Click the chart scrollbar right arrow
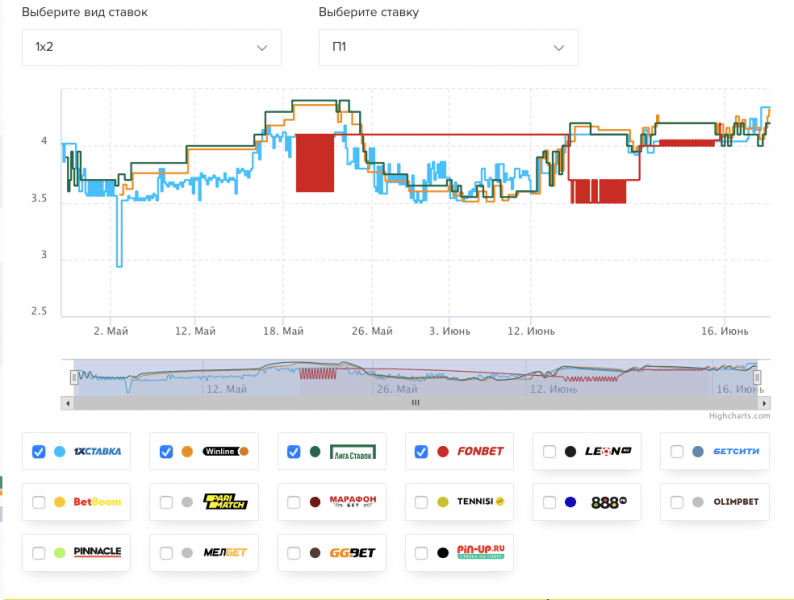Screen dimensions: 794x600 (764, 403)
